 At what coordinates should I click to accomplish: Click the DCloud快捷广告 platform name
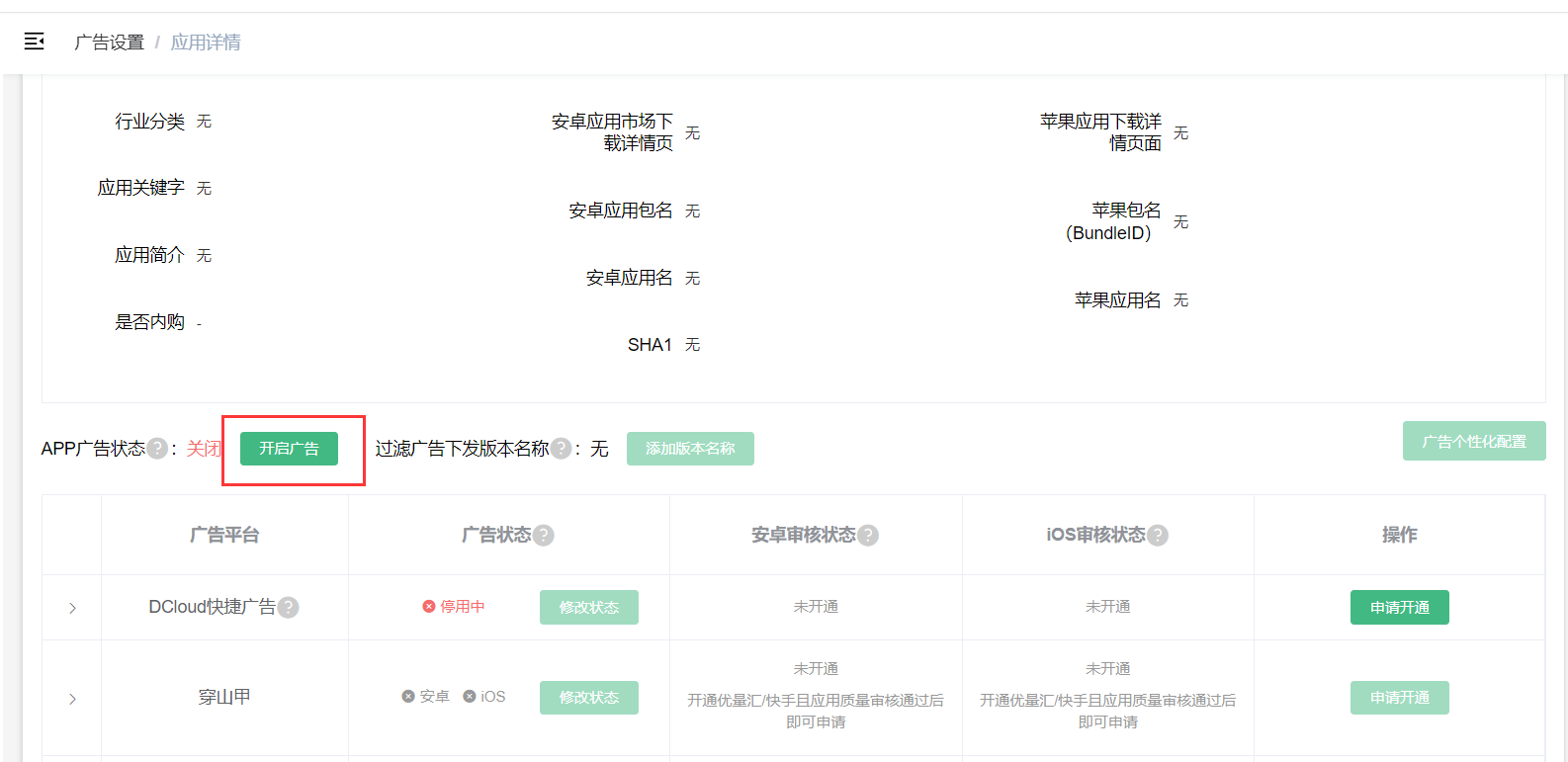(212, 607)
